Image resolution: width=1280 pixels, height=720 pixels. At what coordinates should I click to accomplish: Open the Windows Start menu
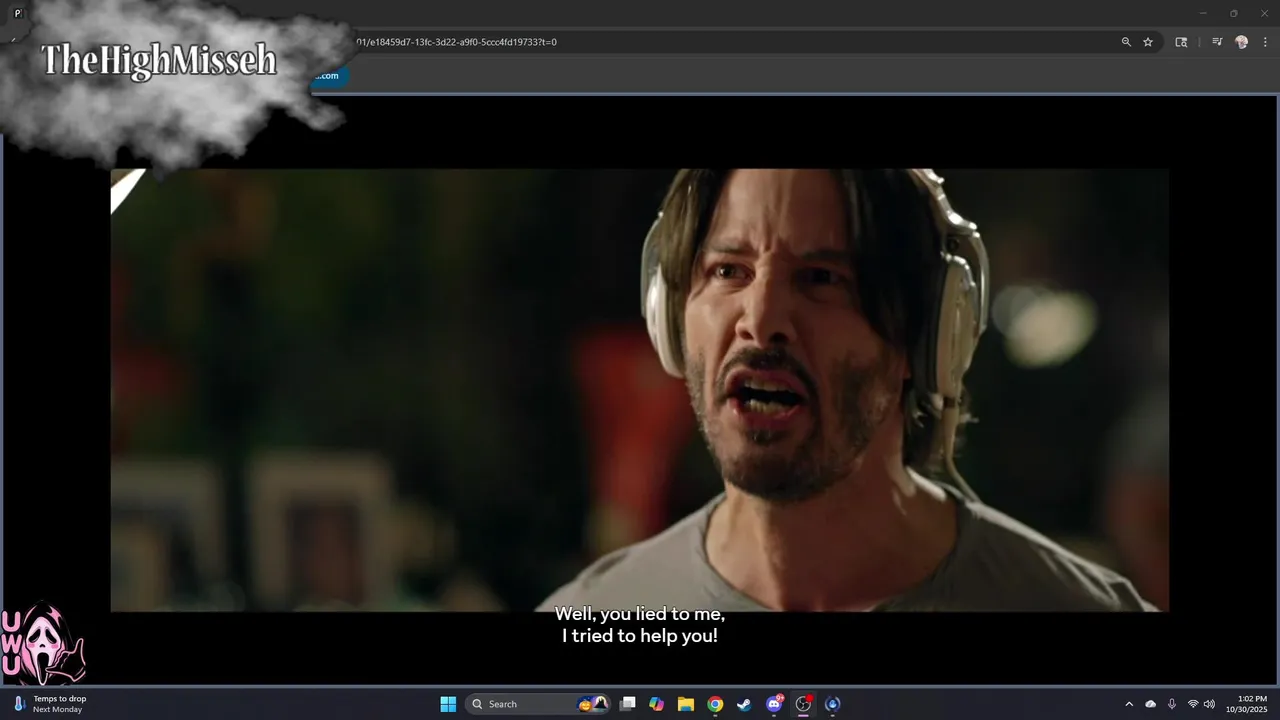coord(448,704)
